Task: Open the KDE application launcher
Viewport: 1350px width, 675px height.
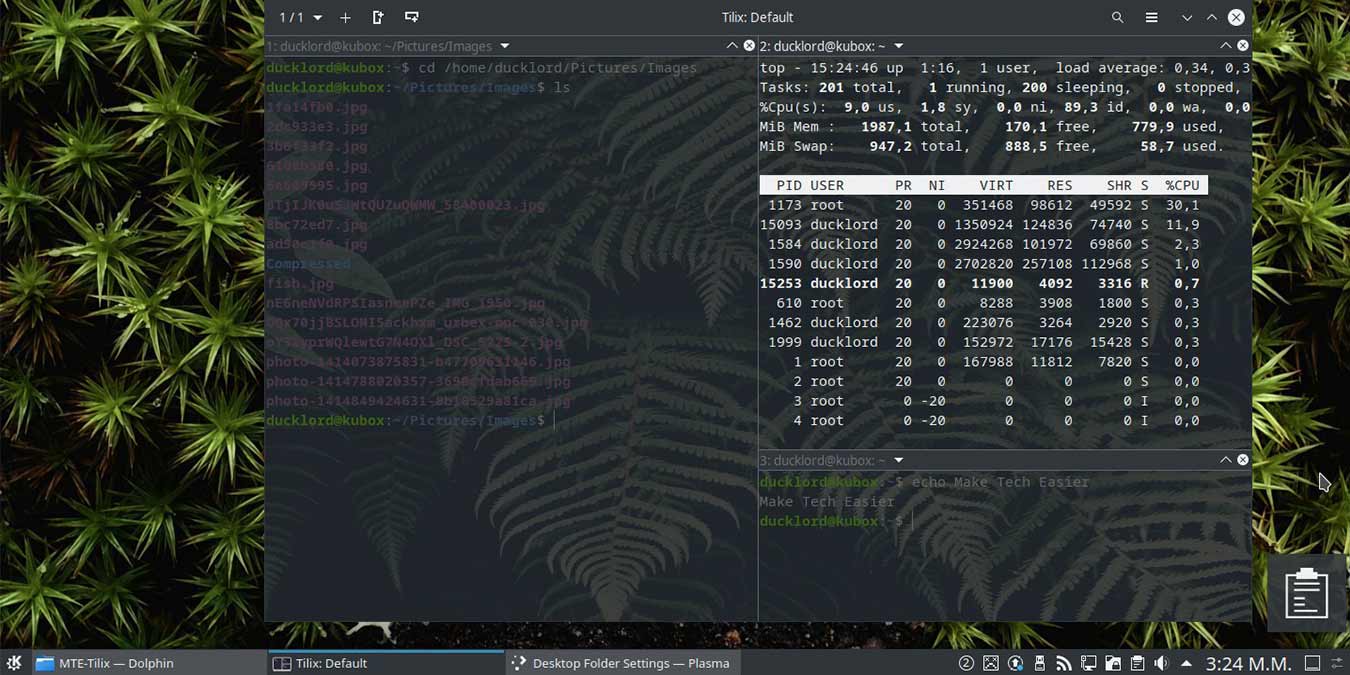Action: click(14, 663)
